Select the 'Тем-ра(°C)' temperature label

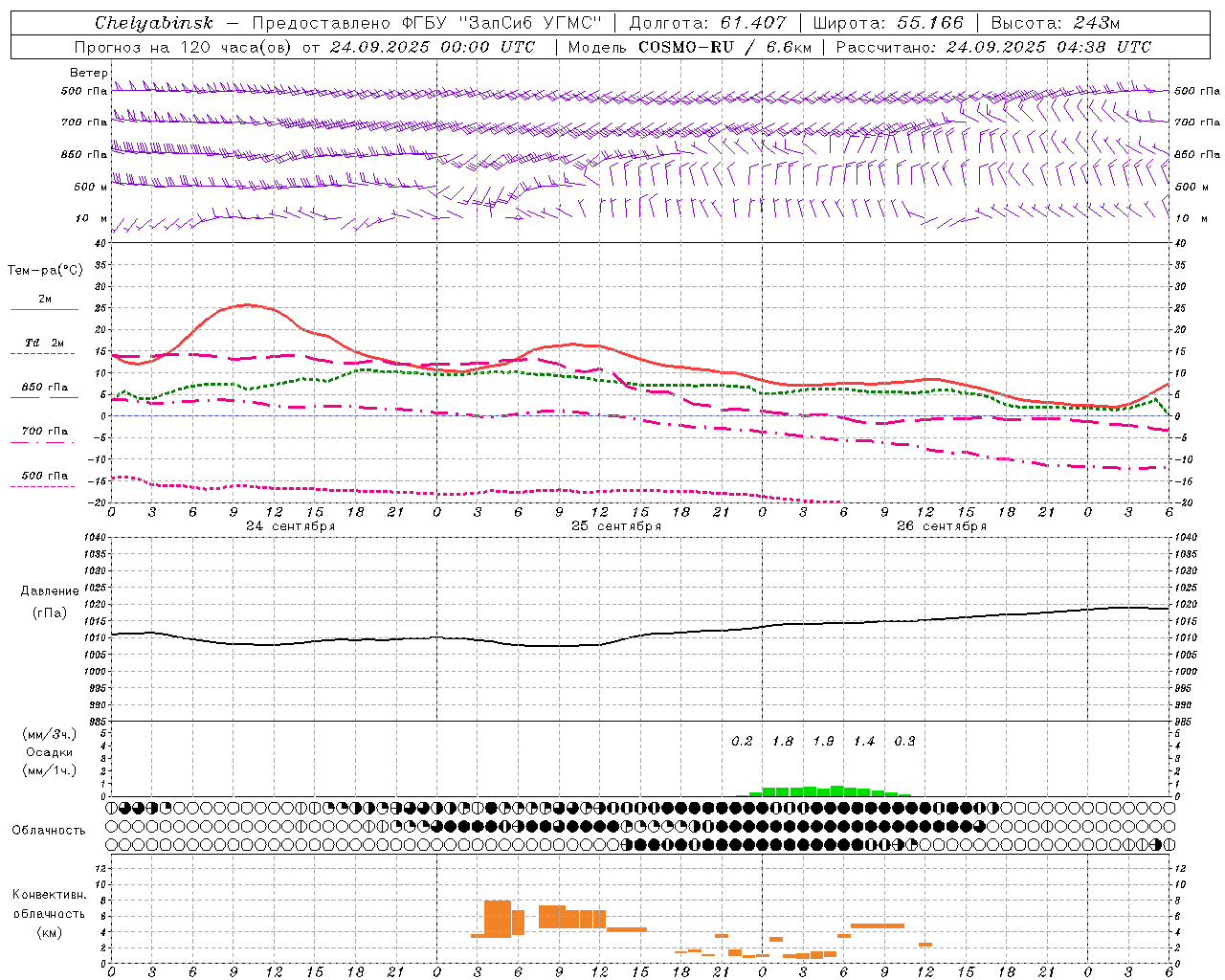point(45,271)
